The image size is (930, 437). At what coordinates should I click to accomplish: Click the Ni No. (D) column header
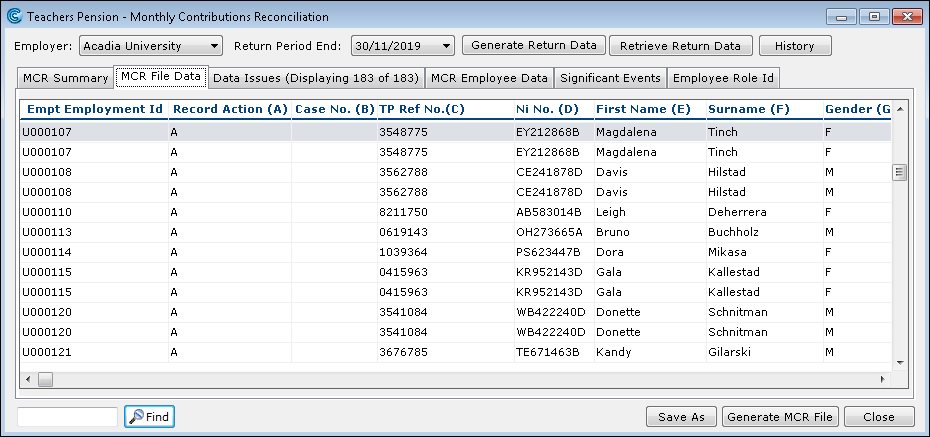pyautogui.click(x=555, y=110)
